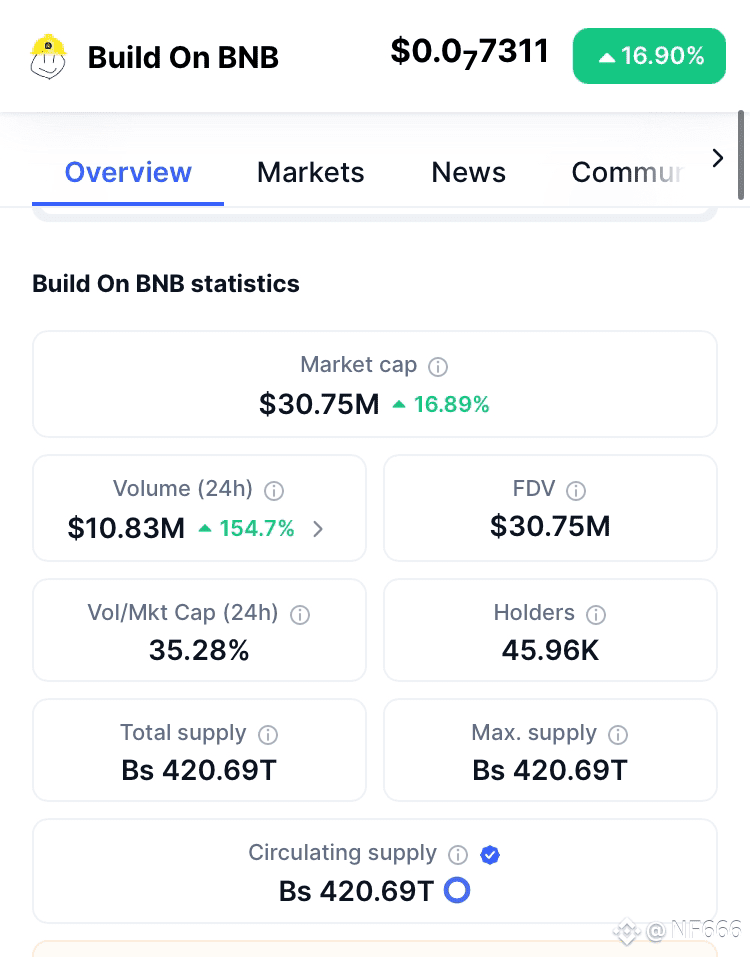Open Max. supply info icon

pyautogui.click(x=618, y=734)
